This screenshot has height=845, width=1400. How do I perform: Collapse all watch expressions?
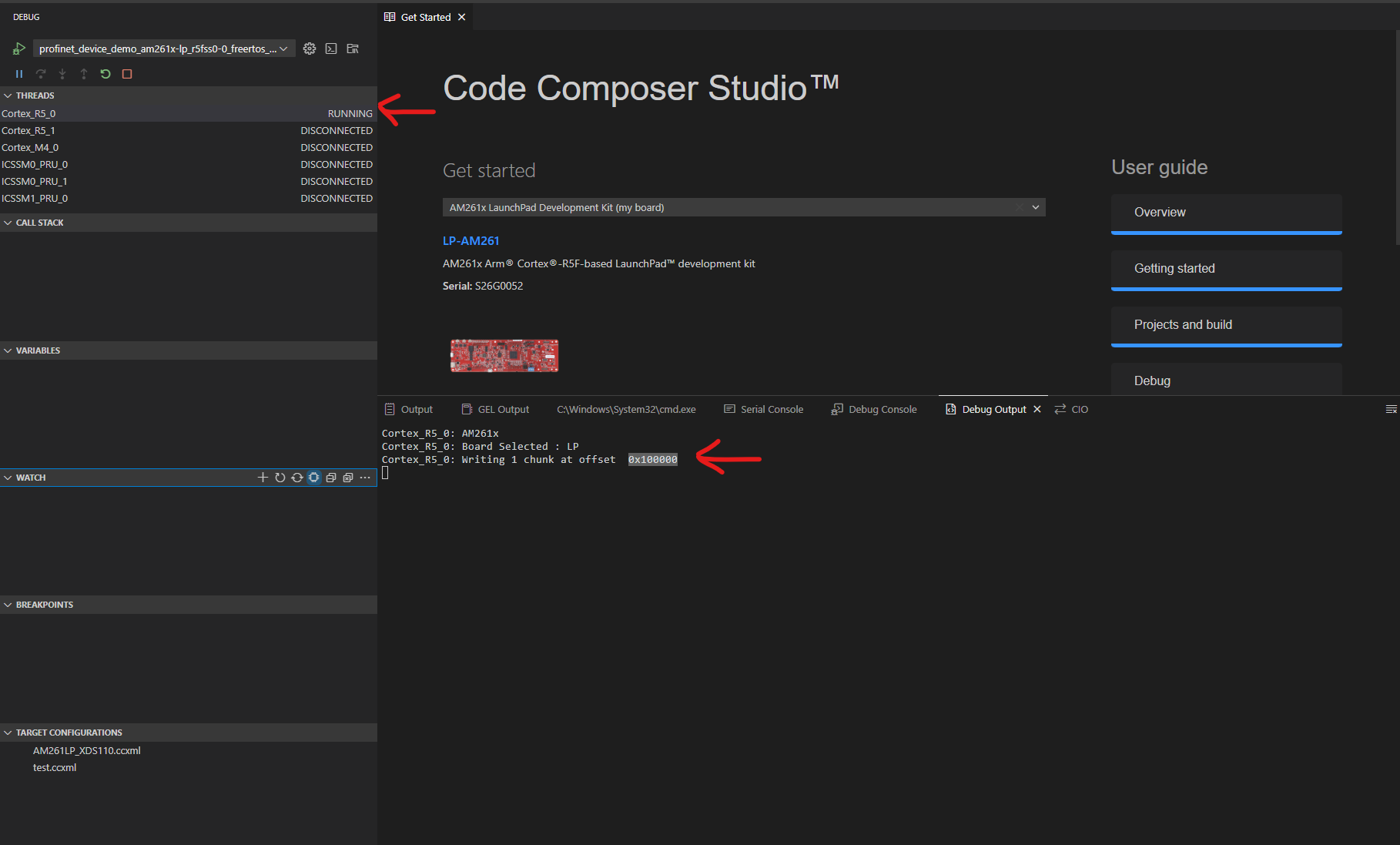(x=331, y=478)
